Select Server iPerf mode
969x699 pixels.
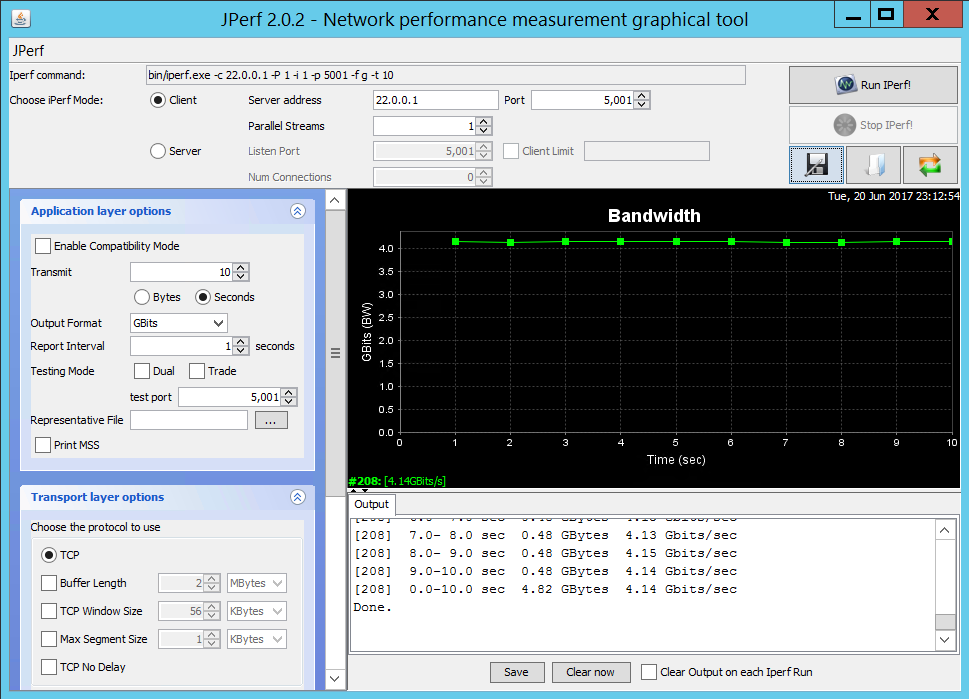tap(158, 151)
